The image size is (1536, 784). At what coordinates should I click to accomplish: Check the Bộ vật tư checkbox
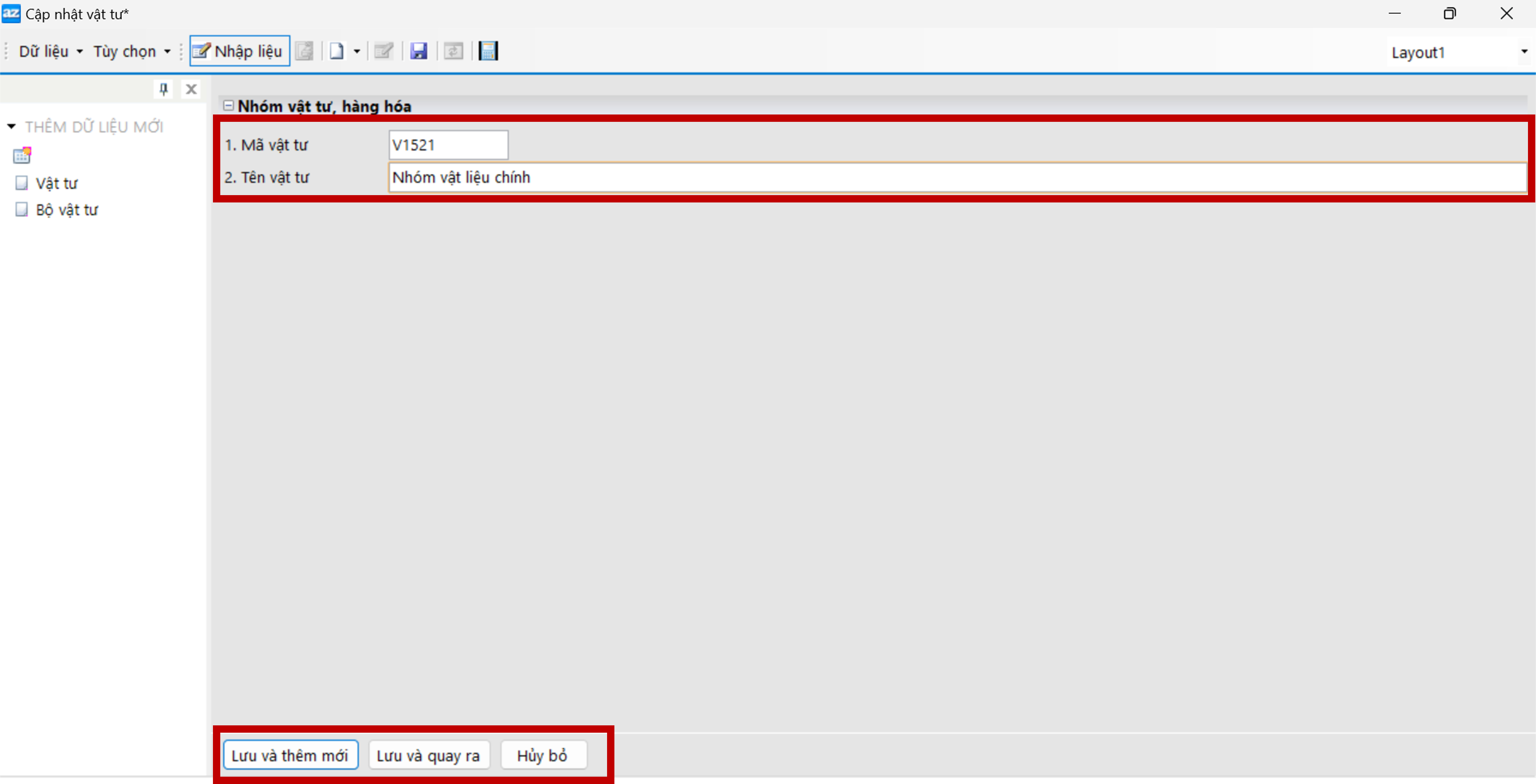(21, 210)
